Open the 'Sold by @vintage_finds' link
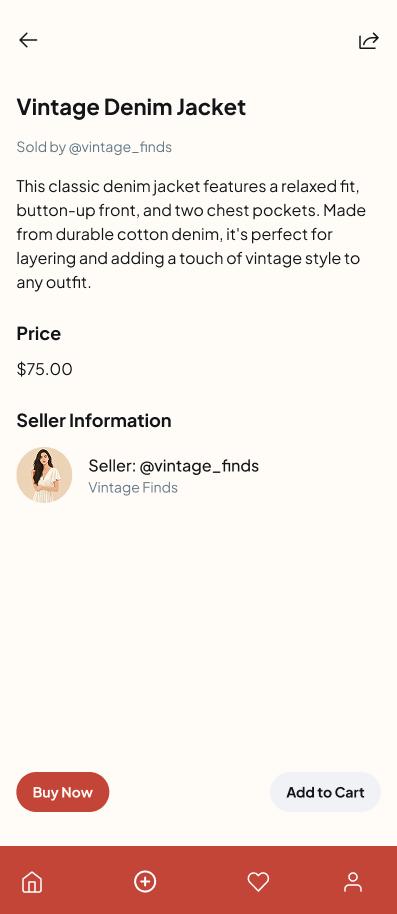 94,147
